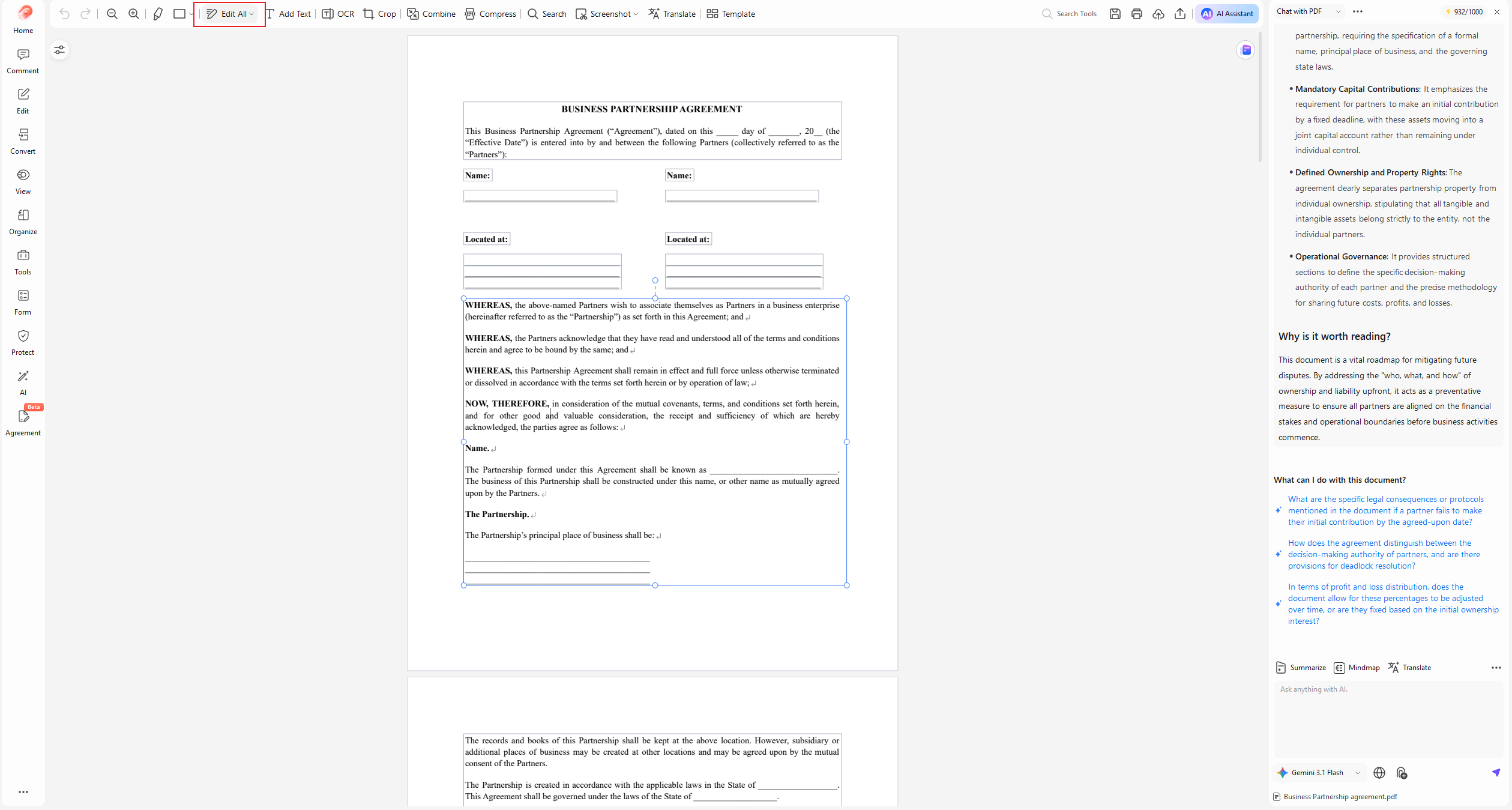Zoom out of the document
This screenshot has height=810, width=1512.
coord(112,14)
